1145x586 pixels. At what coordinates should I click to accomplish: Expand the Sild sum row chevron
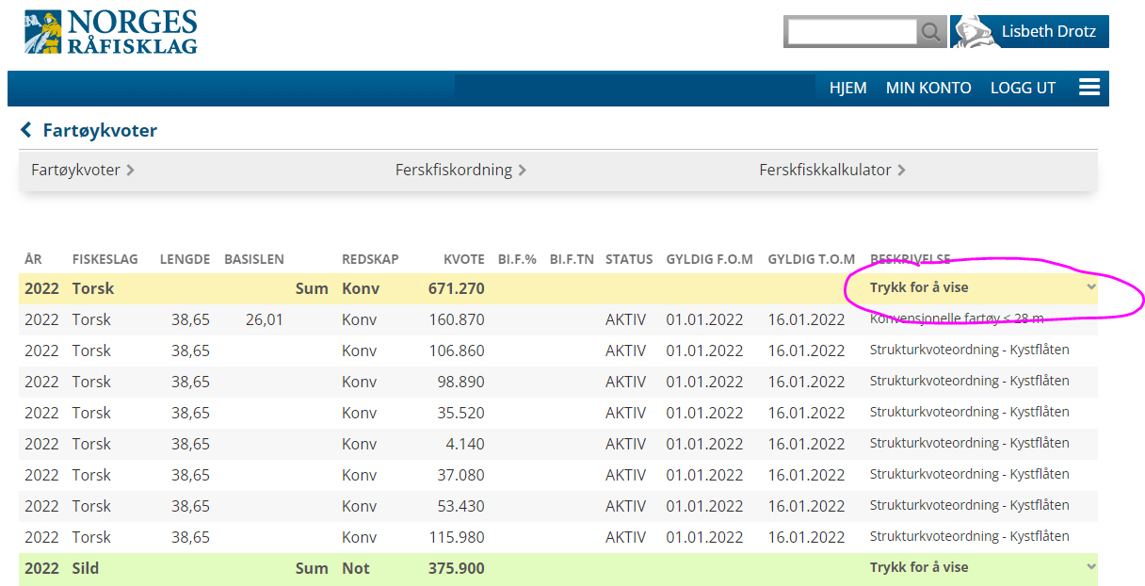(x=1091, y=568)
